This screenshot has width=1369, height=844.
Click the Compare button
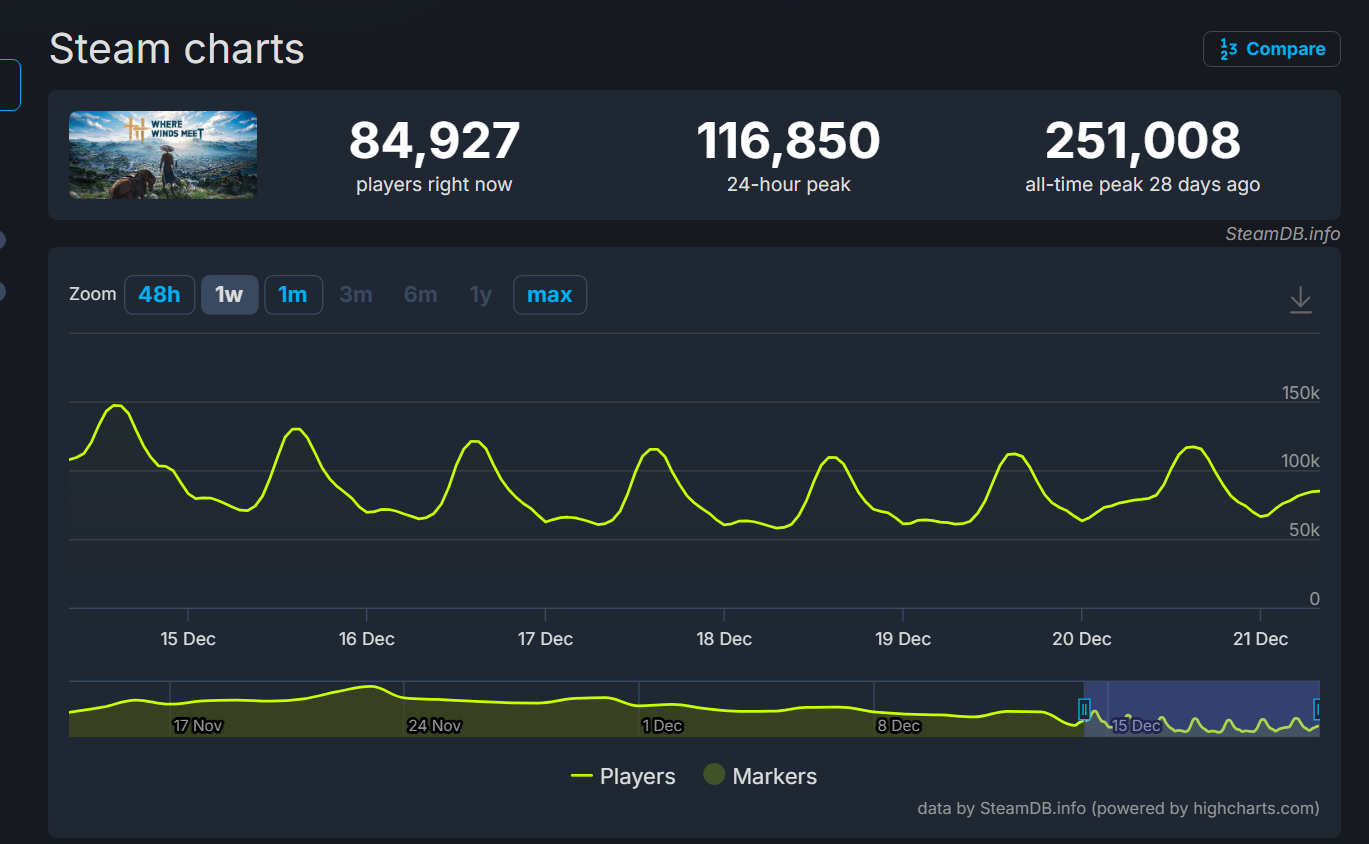point(1272,49)
